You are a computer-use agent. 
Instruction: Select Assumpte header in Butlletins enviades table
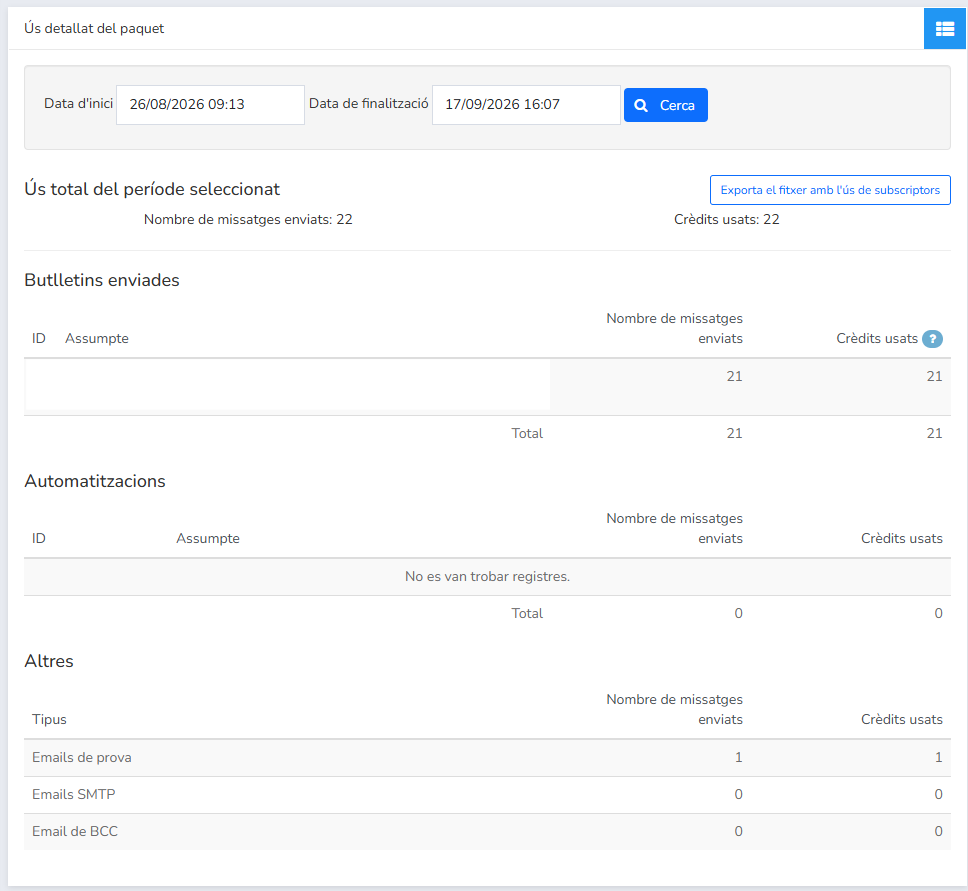pos(97,338)
